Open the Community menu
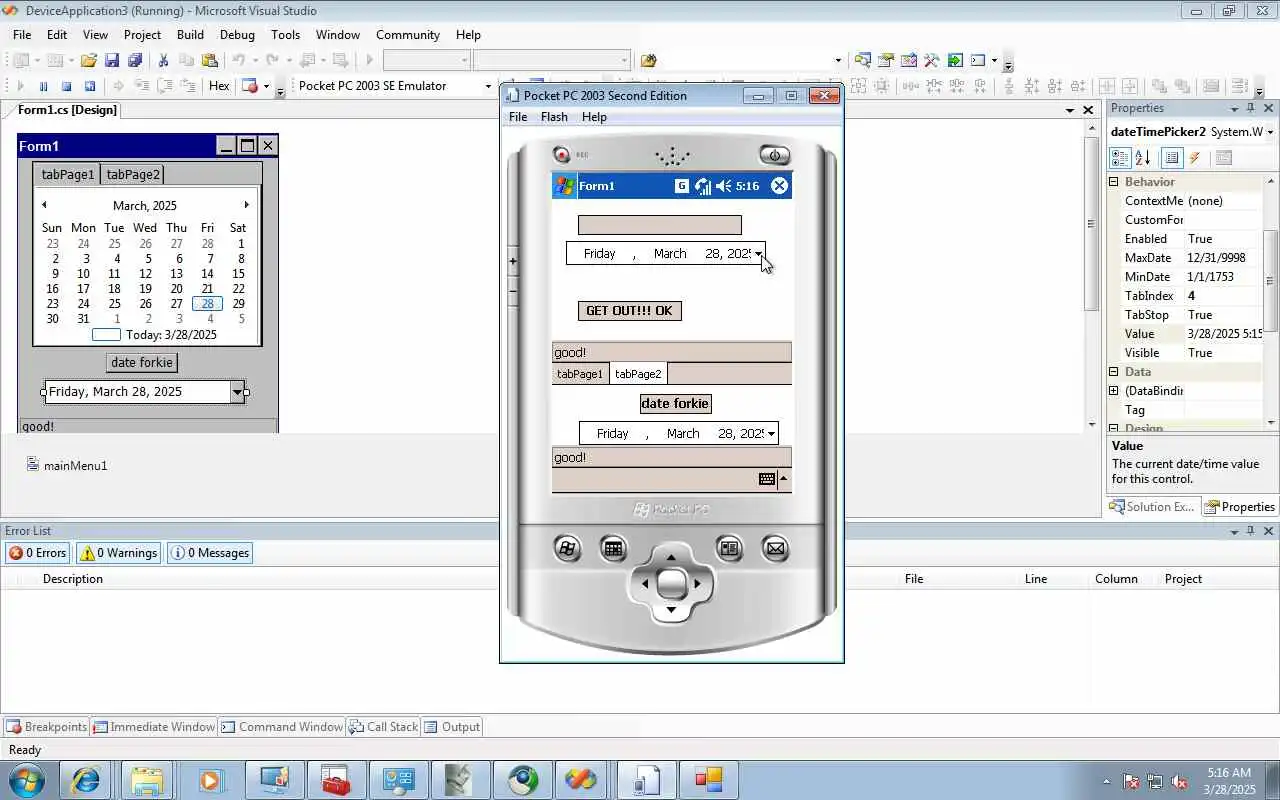The width and height of the screenshot is (1280, 800). 408,35
